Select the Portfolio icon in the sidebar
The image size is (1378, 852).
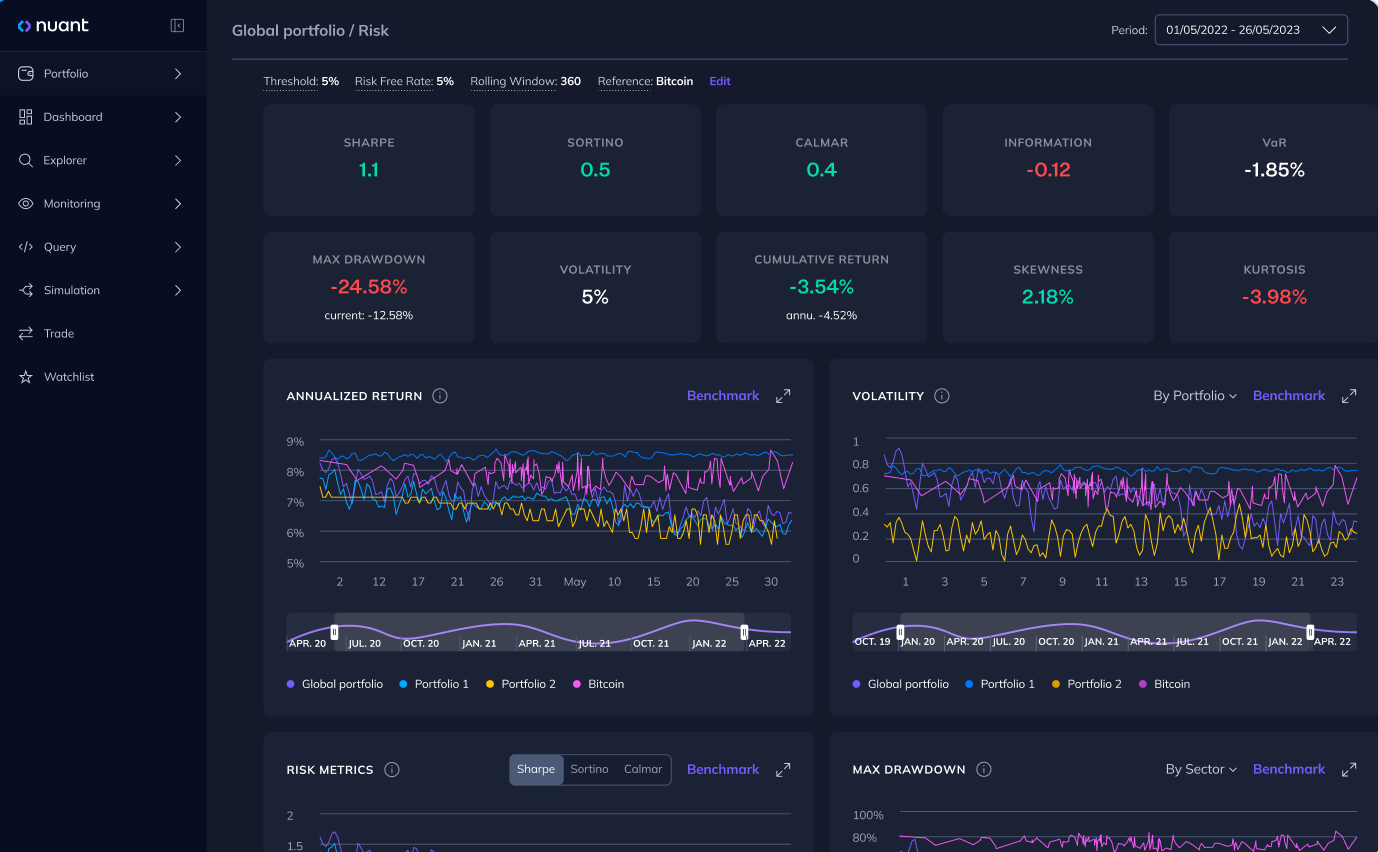pyautogui.click(x=24, y=73)
